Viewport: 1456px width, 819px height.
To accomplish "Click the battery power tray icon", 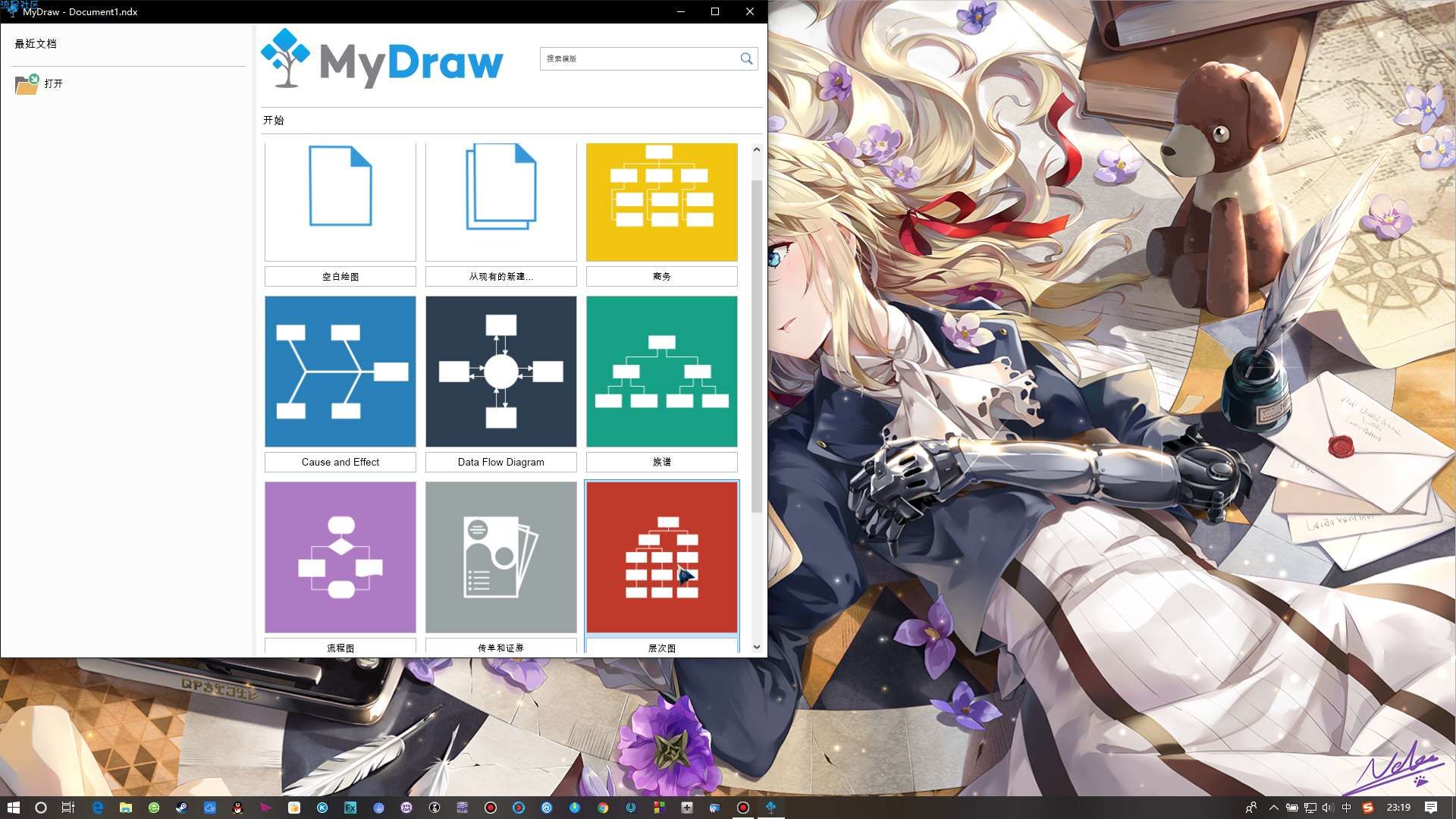I will click(1291, 808).
